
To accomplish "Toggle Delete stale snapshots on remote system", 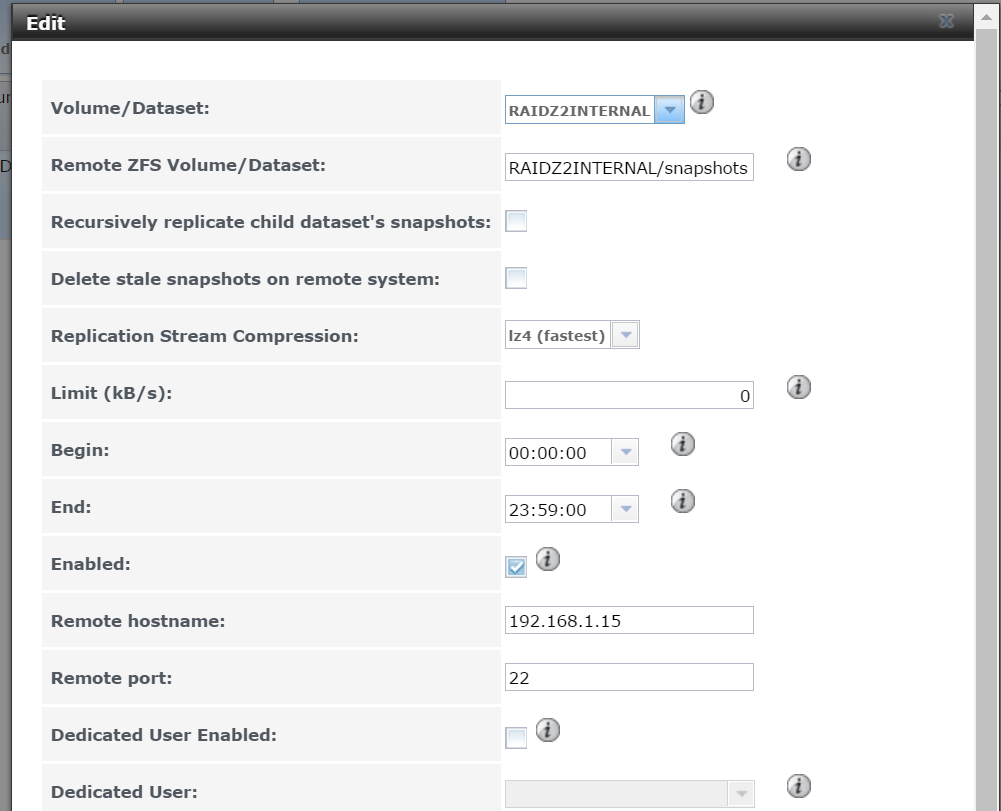I will tap(516, 278).
